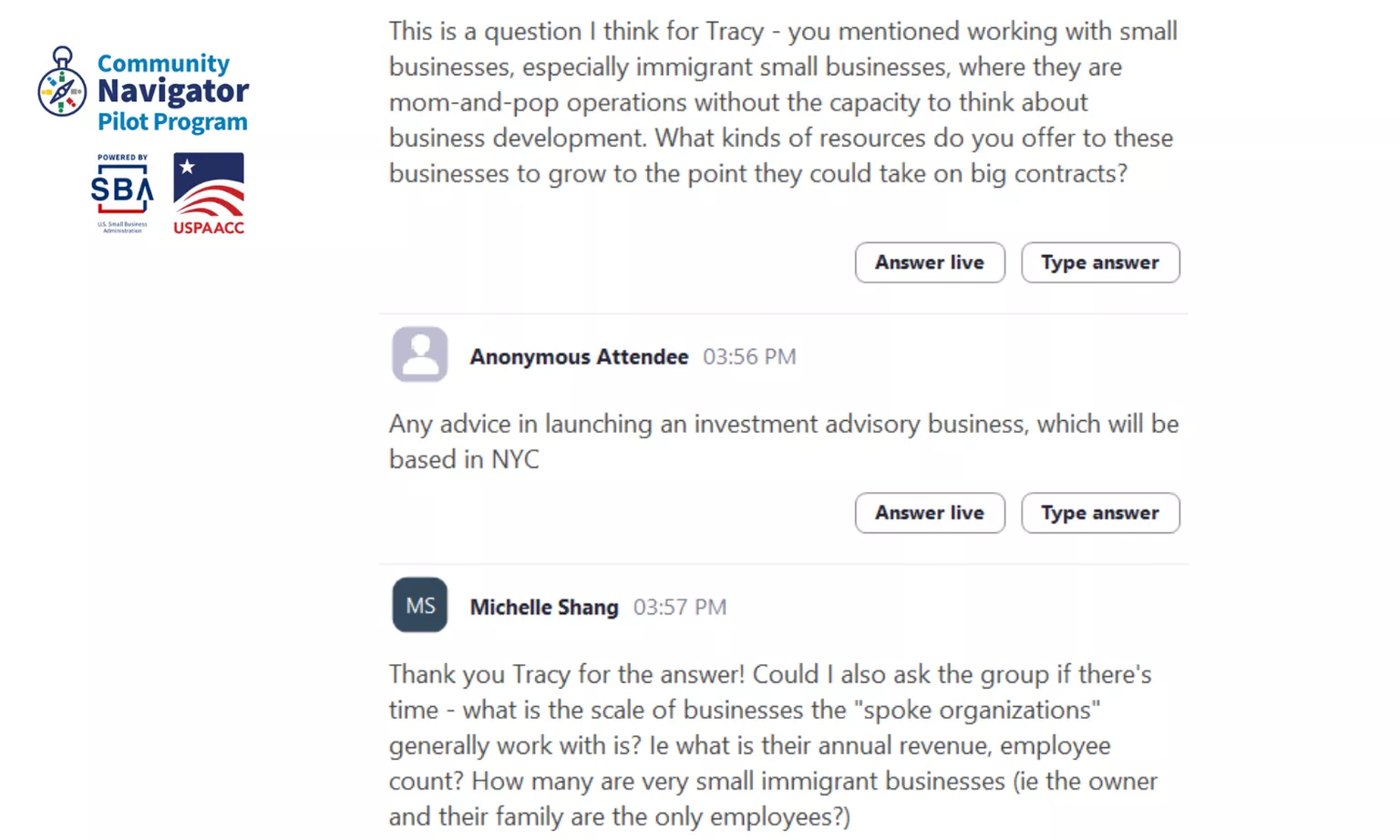Type answer for the Tracy small-business question
This screenshot has height=840, width=1400.
pos(1099,262)
